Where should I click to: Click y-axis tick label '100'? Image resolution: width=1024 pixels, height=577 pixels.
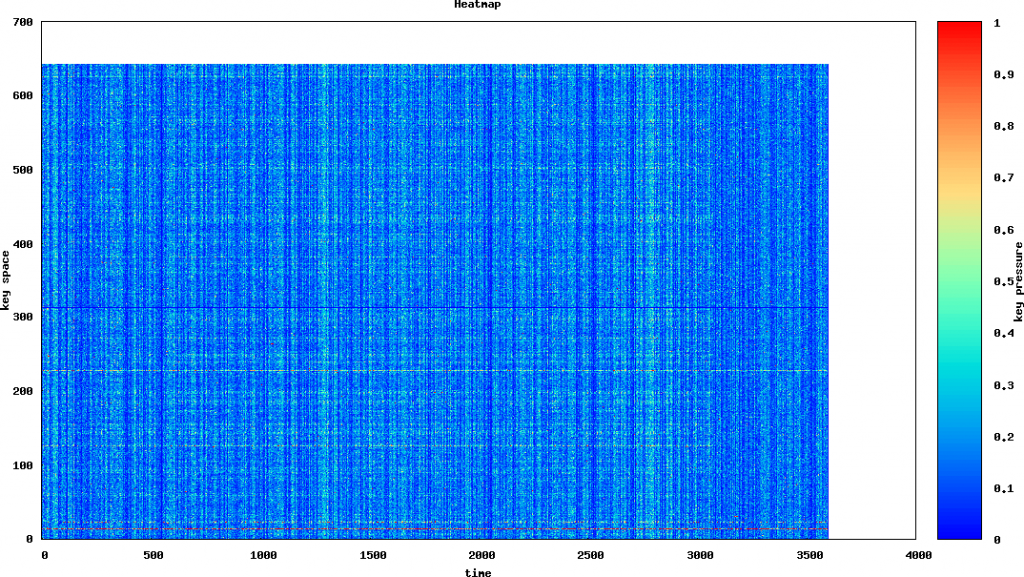(23, 465)
